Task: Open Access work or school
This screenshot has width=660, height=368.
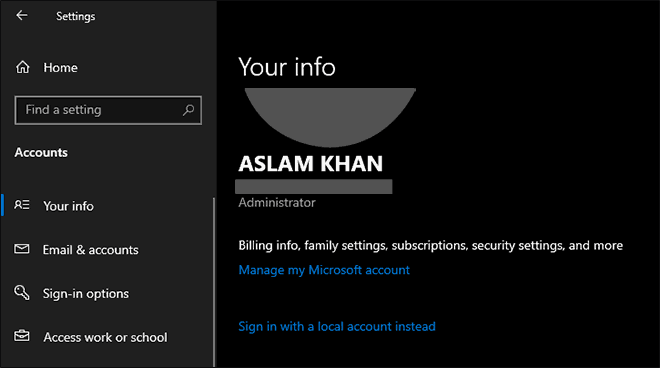Action: coord(105,337)
